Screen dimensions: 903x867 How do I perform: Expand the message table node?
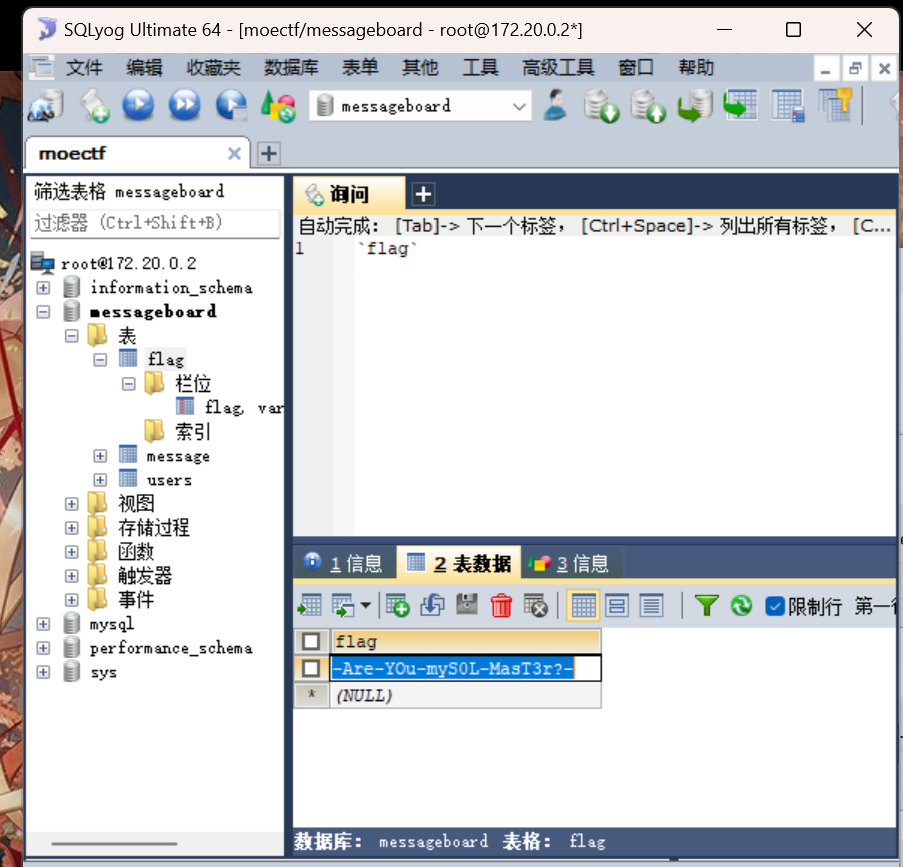[x=100, y=456]
